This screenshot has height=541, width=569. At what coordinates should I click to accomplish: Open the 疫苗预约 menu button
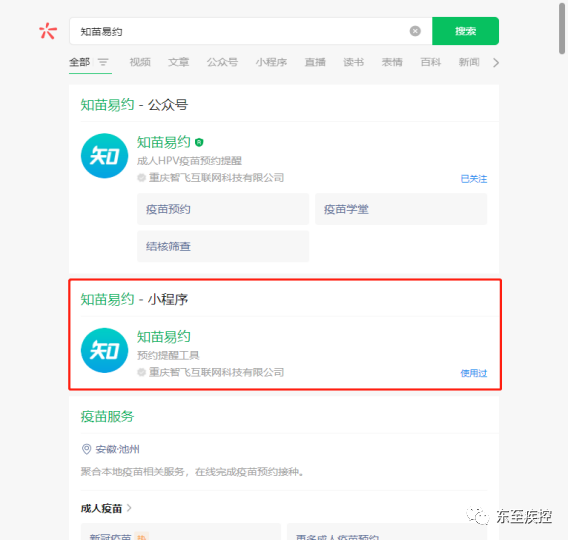point(223,209)
